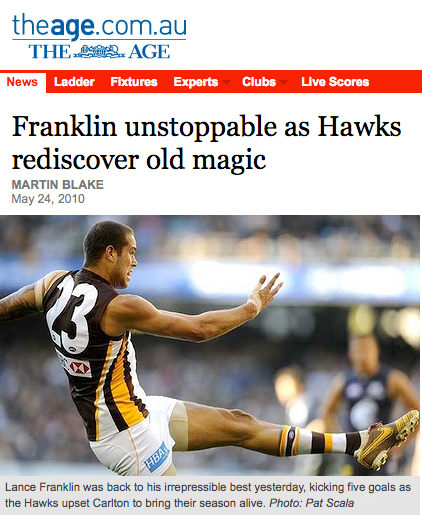Image resolution: width=422 pixels, height=515 pixels.
Task: Click the May 24, 2010 date
Action: click(48, 199)
